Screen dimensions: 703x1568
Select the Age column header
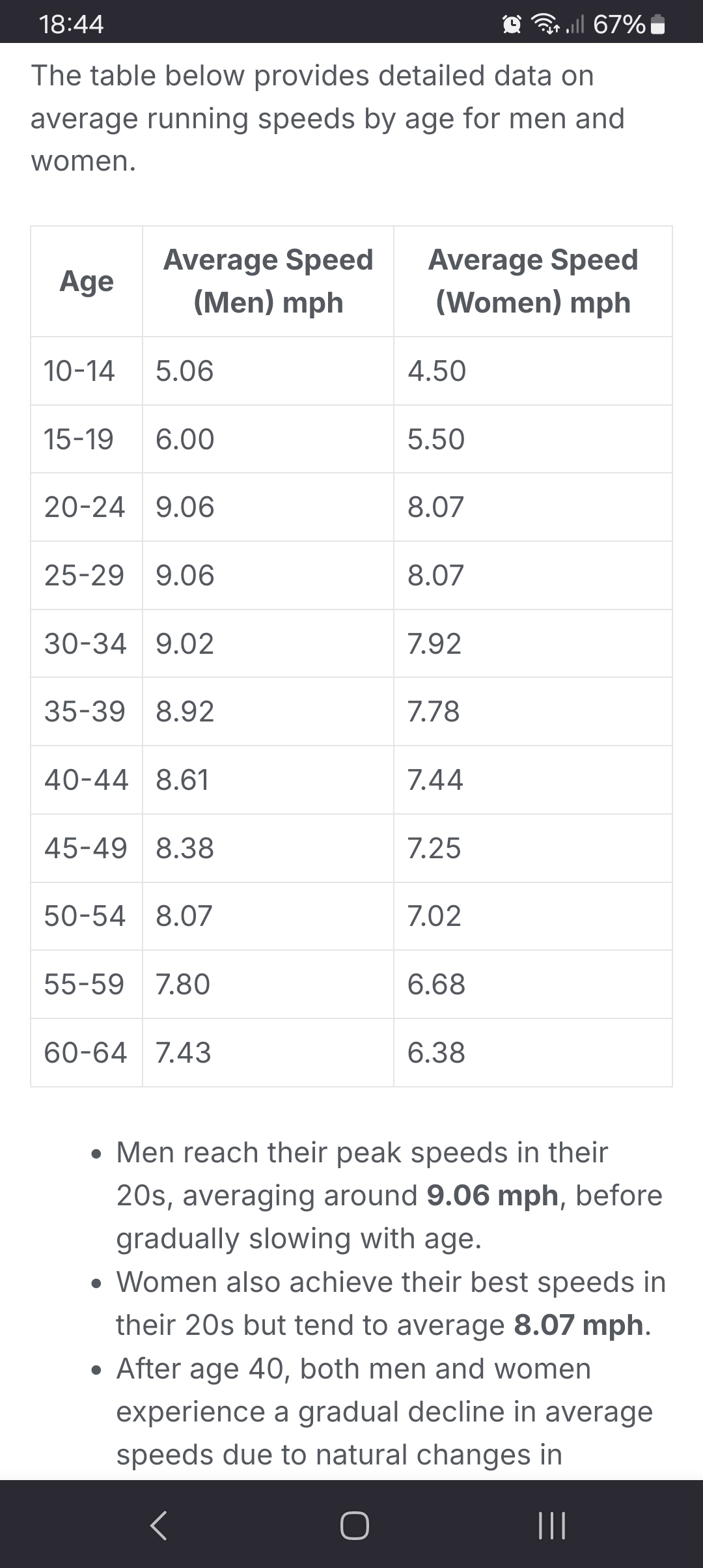pos(86,281)
